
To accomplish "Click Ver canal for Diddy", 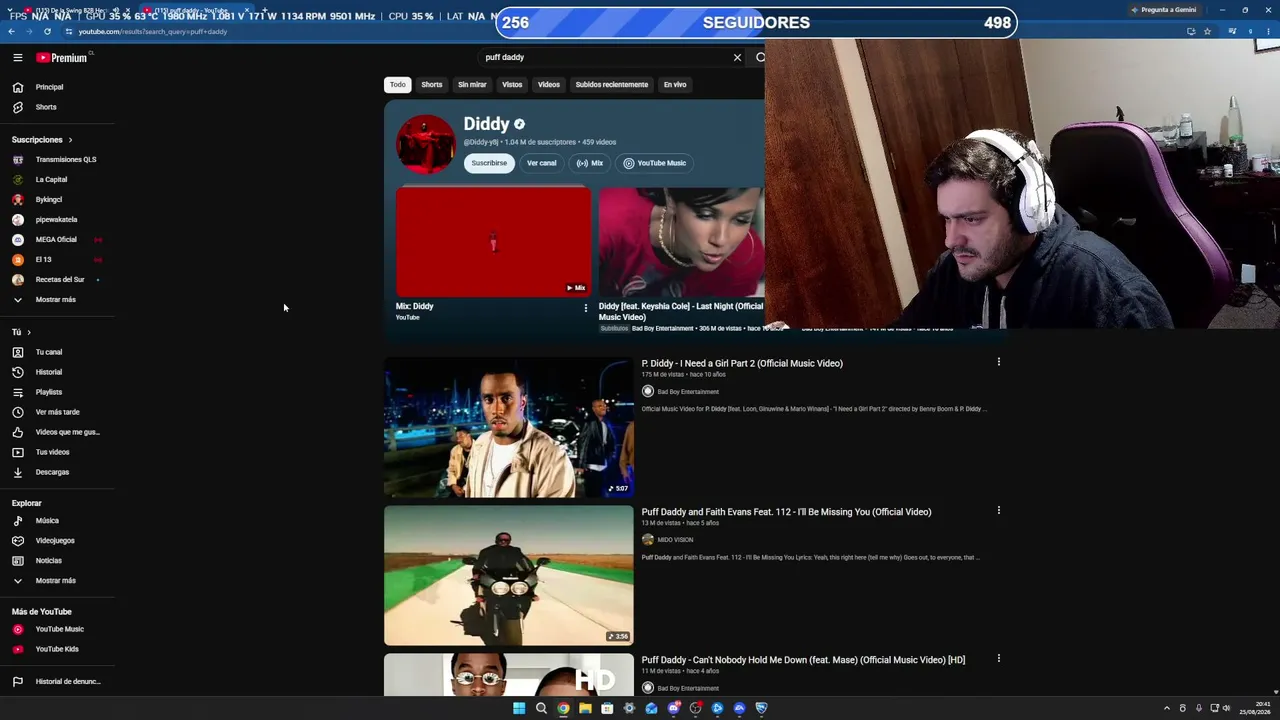I will pyautogui.click(x=542, y=163).
